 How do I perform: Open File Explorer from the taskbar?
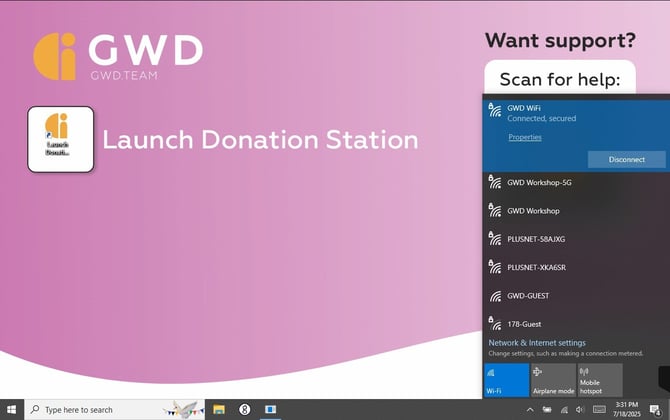click(x=218, y=410)
